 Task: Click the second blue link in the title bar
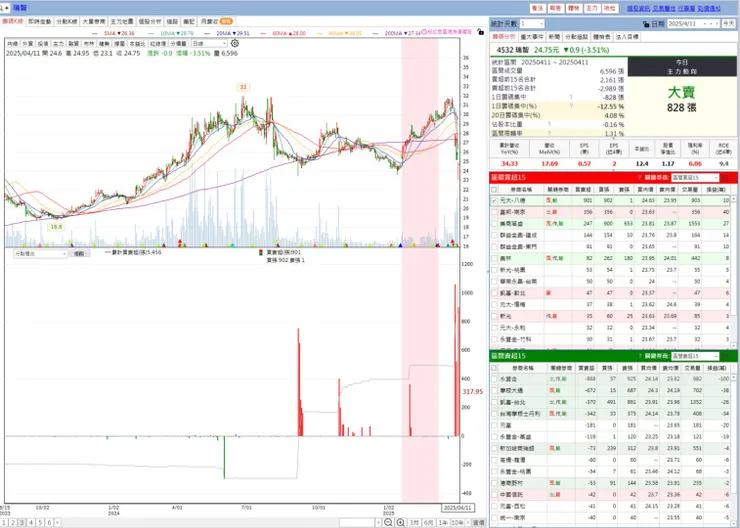point(664,8)
